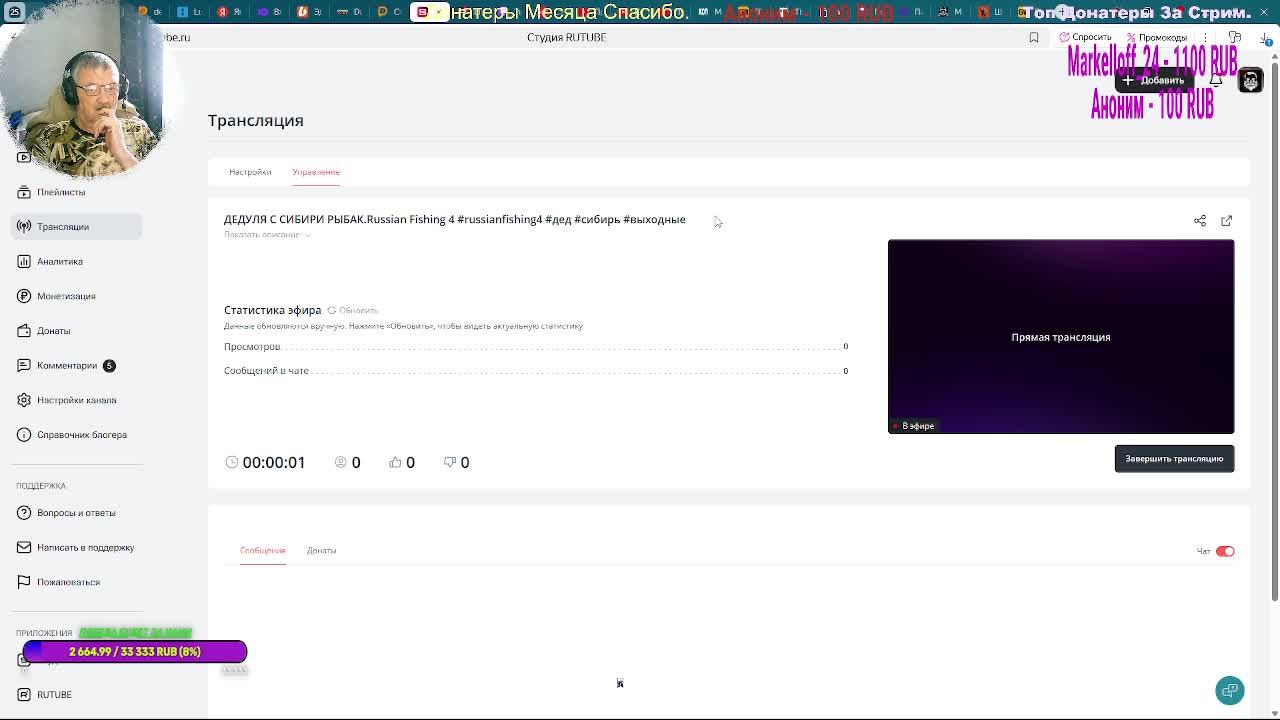
Task: Open Промокоды in the browser toolbar
Action: [x=1156, y=38]
